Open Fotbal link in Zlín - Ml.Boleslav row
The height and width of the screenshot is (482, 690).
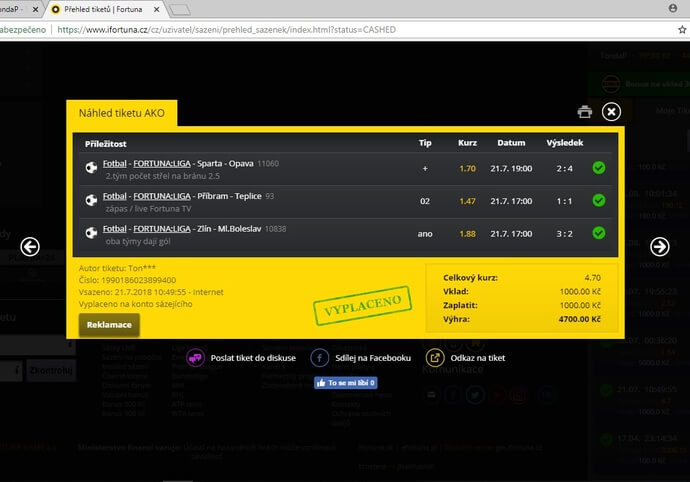[114, 228]
